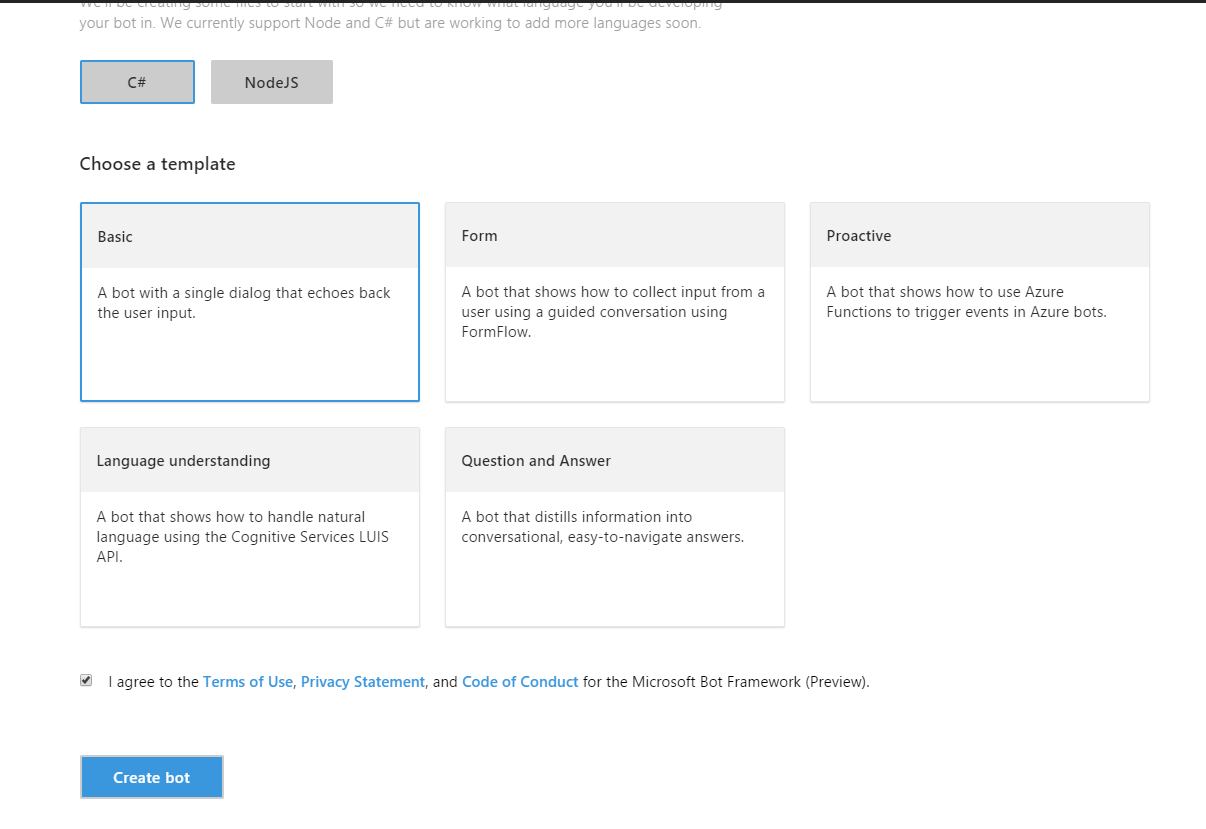Choose the Proactive template header

pos(859,236)
